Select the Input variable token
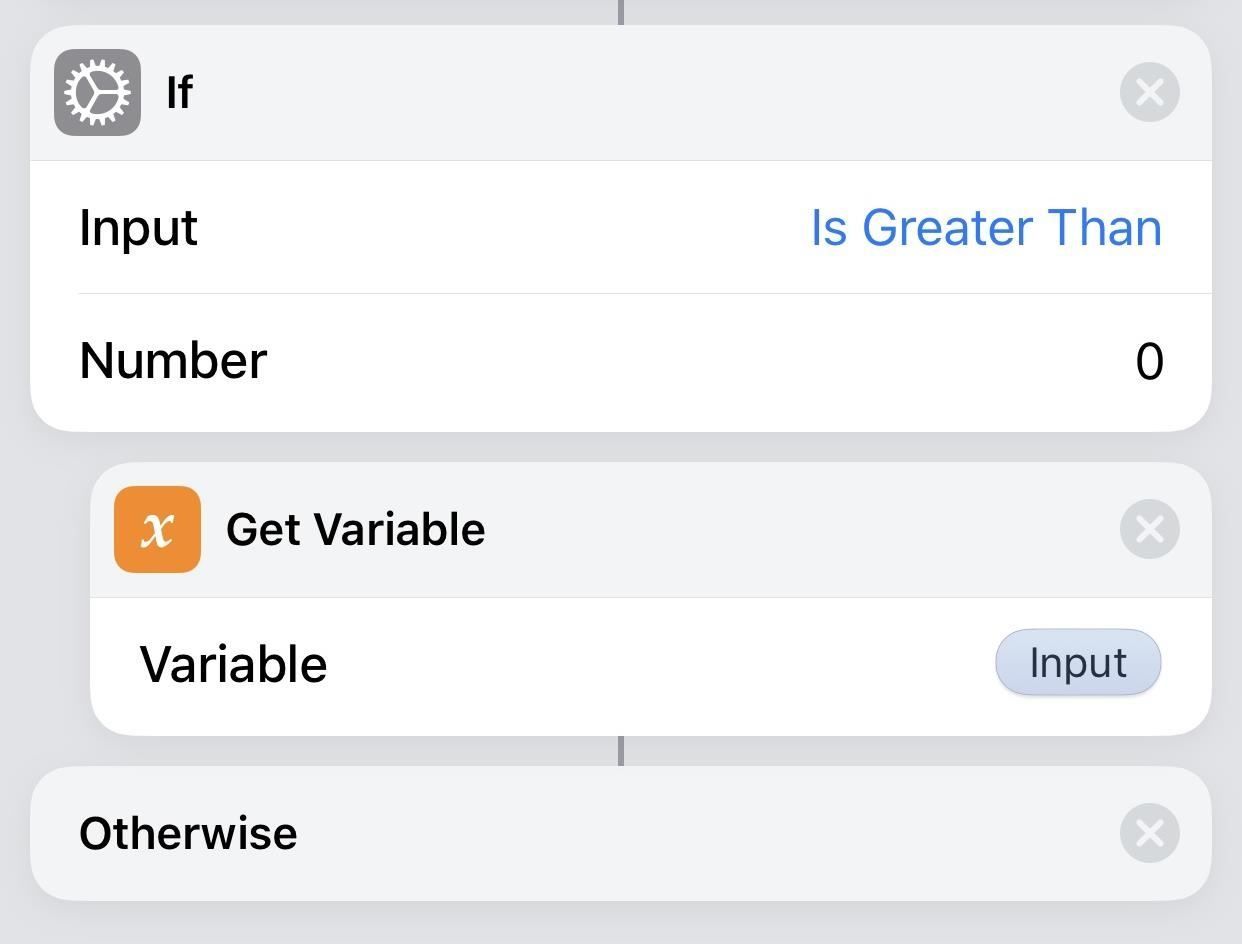This screenshot has width=1242, height=944. pos(1077,663)
